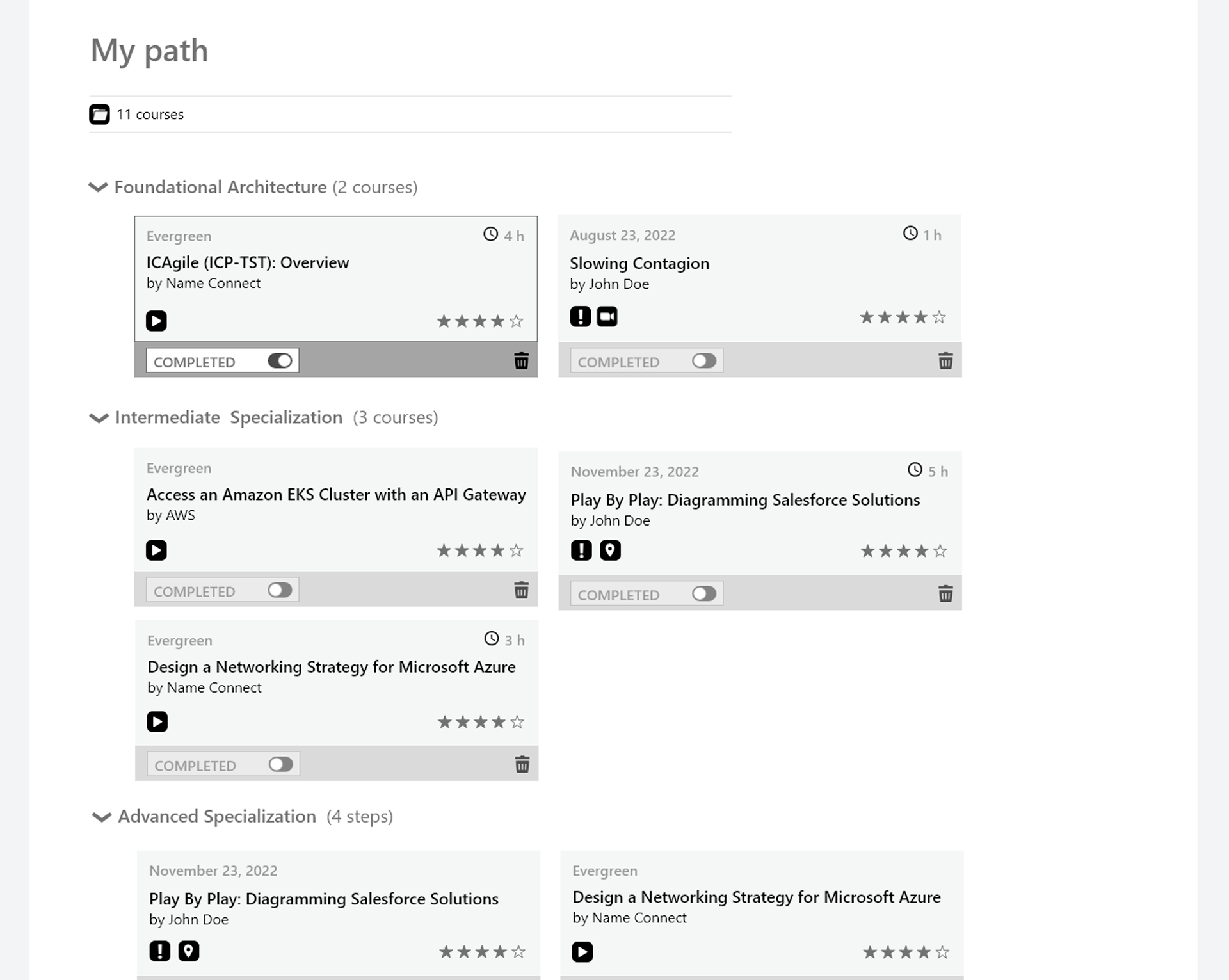Click the play icon on ICAgile (ICP-TST): Overview
The height and width of the screenshot is (980, 1229).
(x=157, y=321)
